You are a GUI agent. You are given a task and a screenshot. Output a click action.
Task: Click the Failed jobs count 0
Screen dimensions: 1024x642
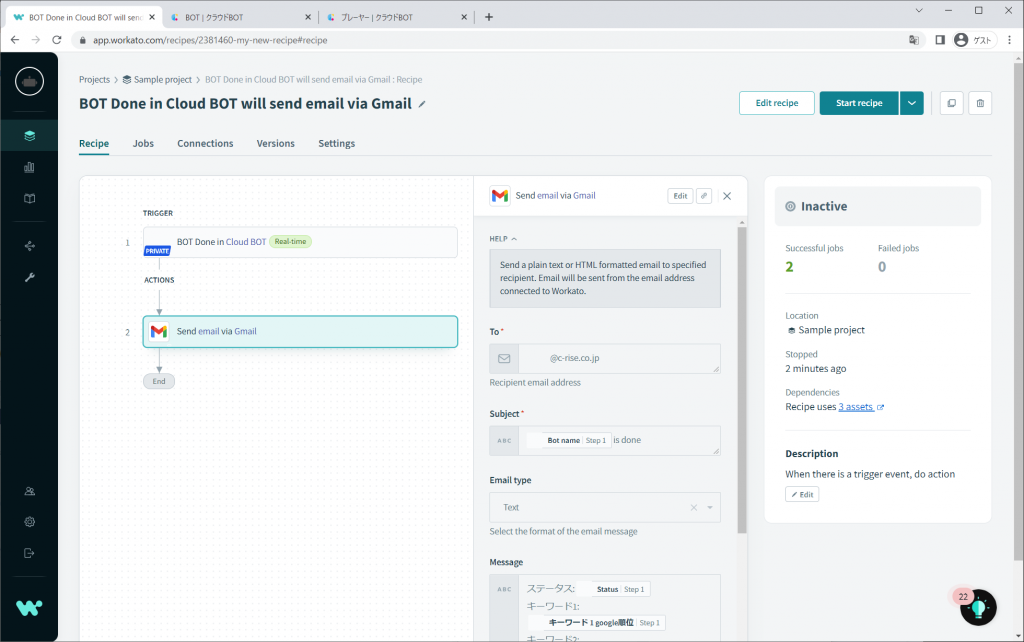882,266
